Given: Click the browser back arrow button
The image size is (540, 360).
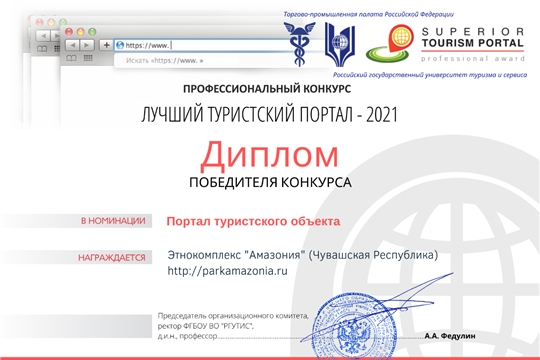Looking at the screenshot, I should [72, 45].
